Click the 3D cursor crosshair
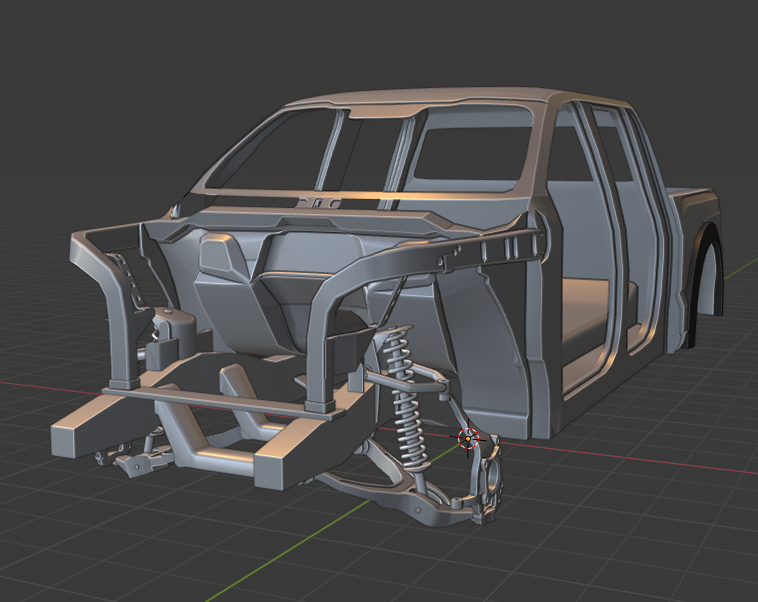This screenshot has height=602, width=758. [468, 439]
